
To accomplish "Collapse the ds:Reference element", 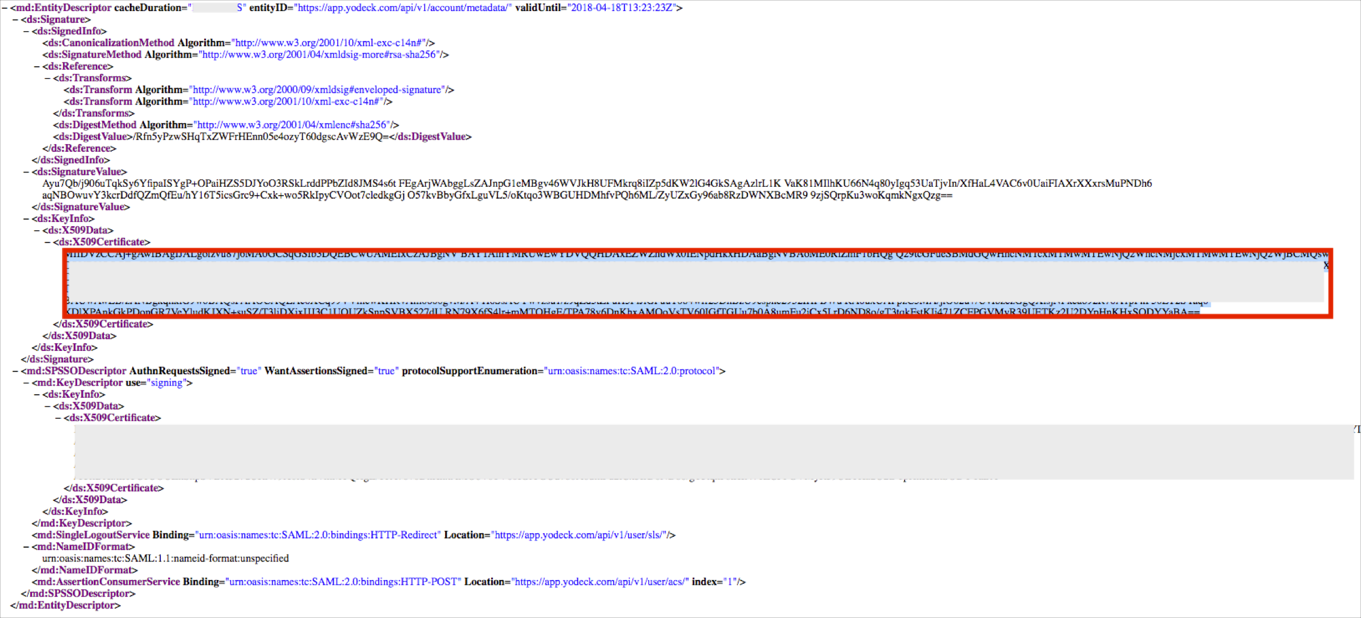I will tap(38, 67).
